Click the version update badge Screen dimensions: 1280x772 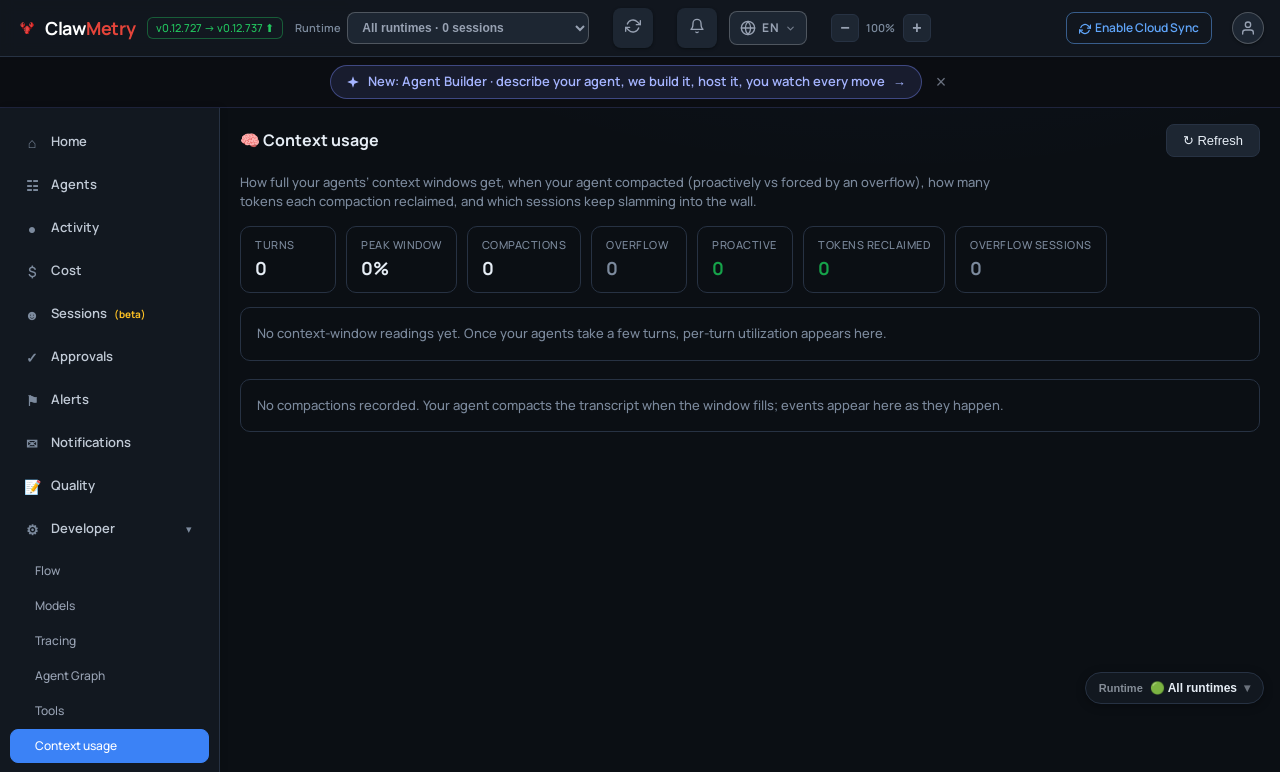point(215,28)
